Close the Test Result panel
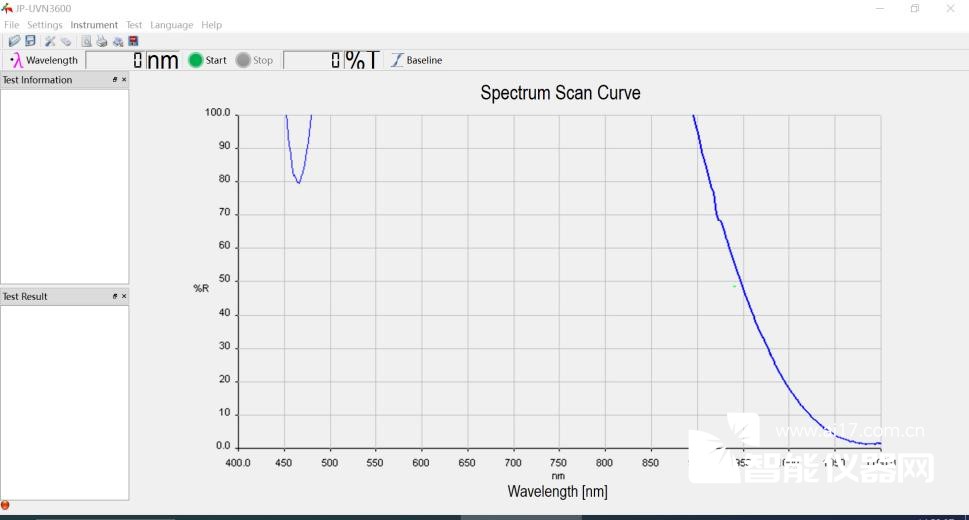The width and height of the screenshot is (969, 520). pyautogui.click(x=124, y=296)
